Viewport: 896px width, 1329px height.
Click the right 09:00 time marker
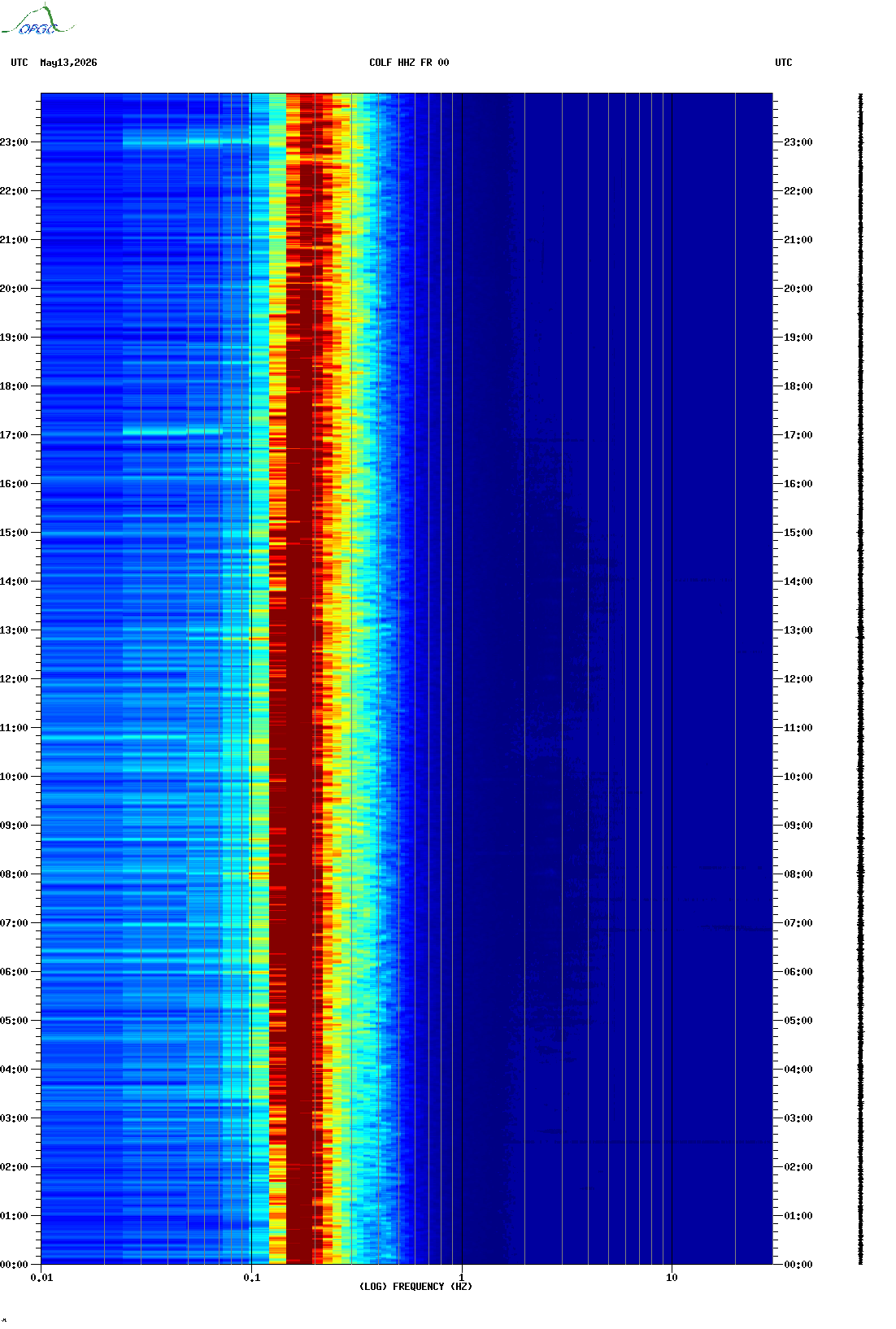click(798, 826)
